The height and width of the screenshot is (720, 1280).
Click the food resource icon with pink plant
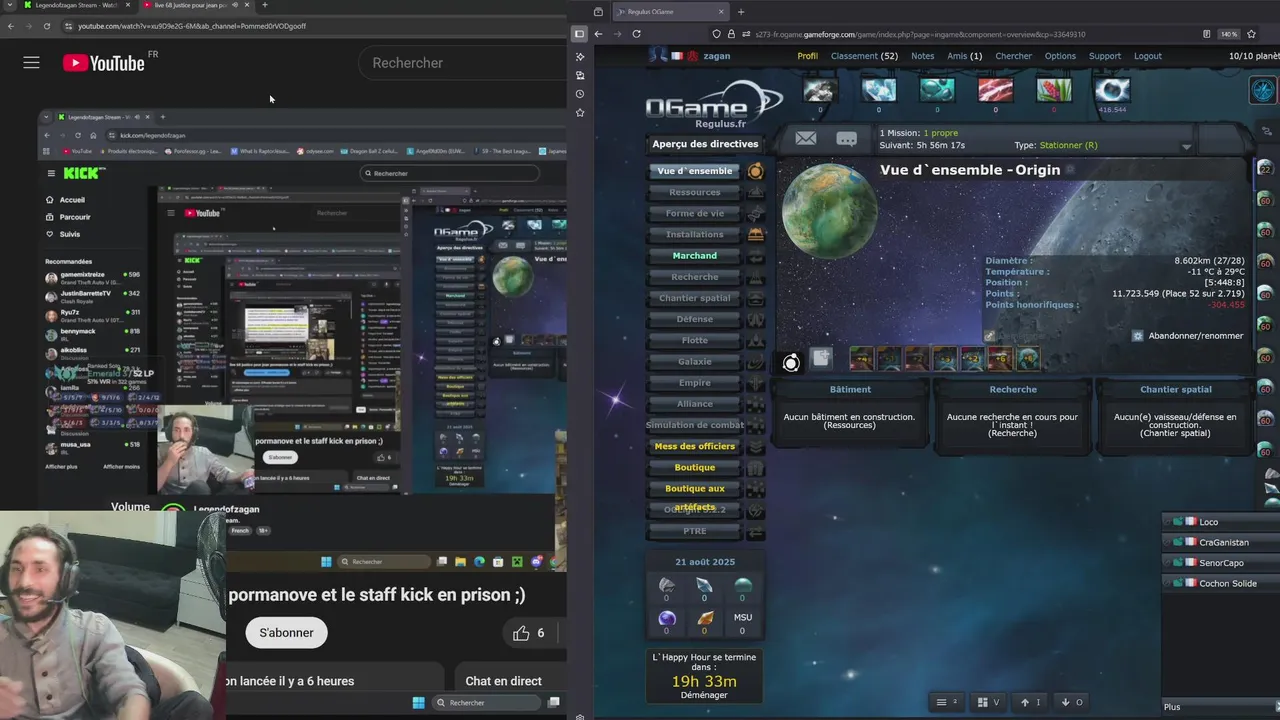pos(1053,90)
